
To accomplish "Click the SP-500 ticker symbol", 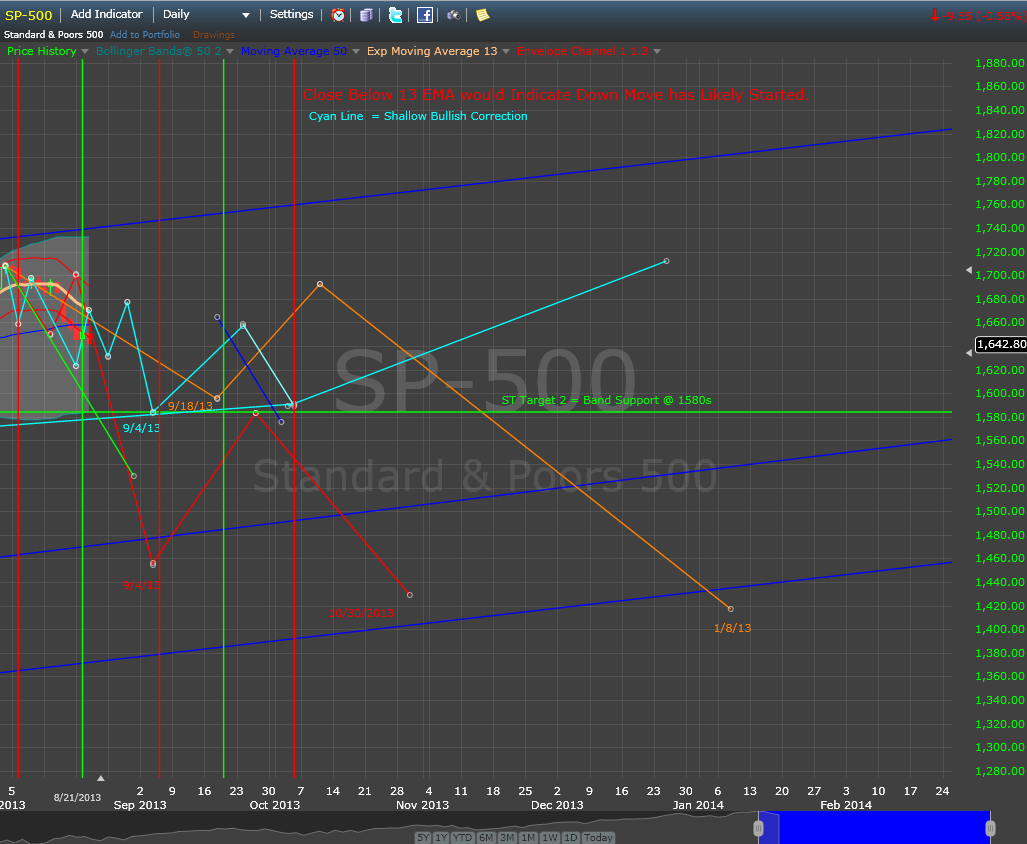I will pos(28,15).
